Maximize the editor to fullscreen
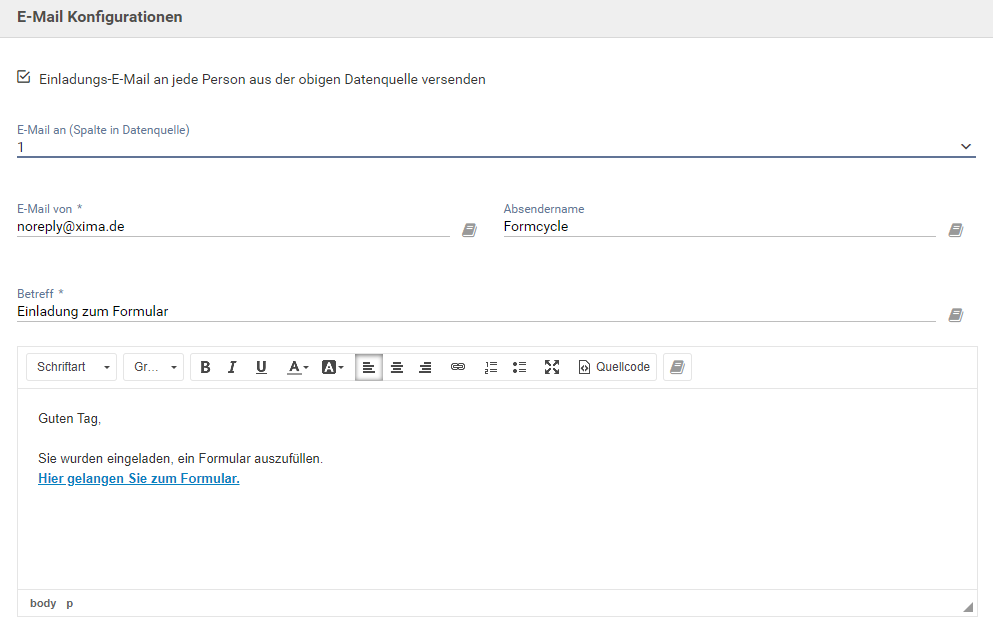Image resolution: width=993 pixels, height=638 pixels. click(x=551, y=367)
